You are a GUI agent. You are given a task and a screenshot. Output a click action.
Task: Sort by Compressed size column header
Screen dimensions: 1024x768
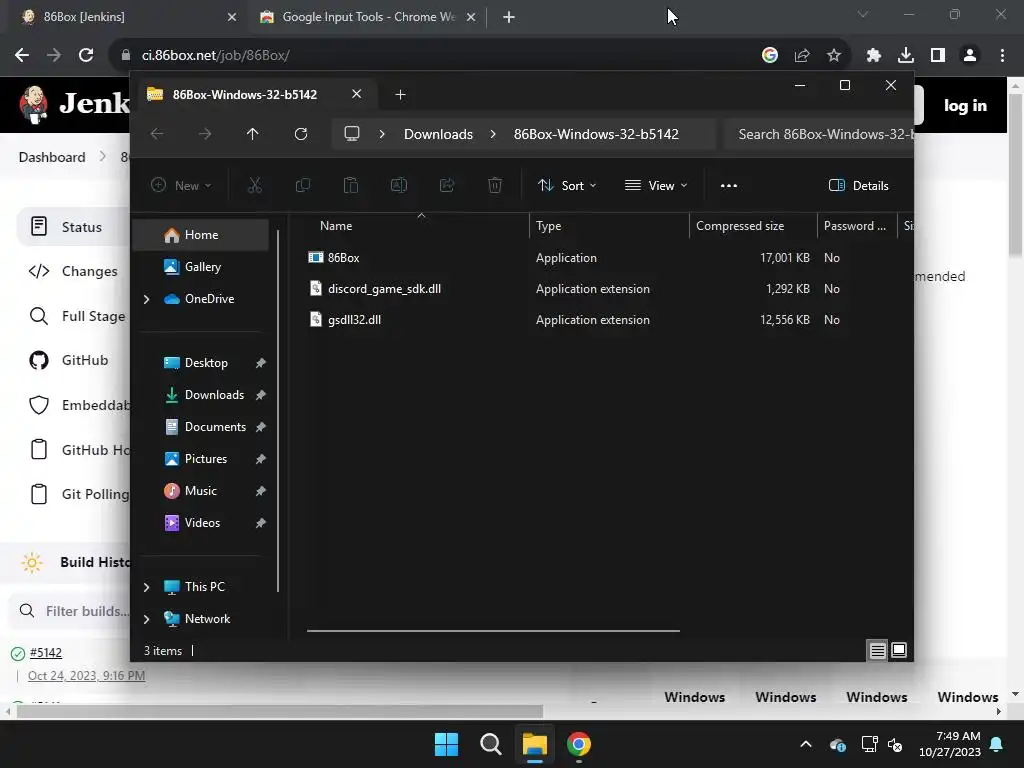pyautogui.click(x=752, y=226)
